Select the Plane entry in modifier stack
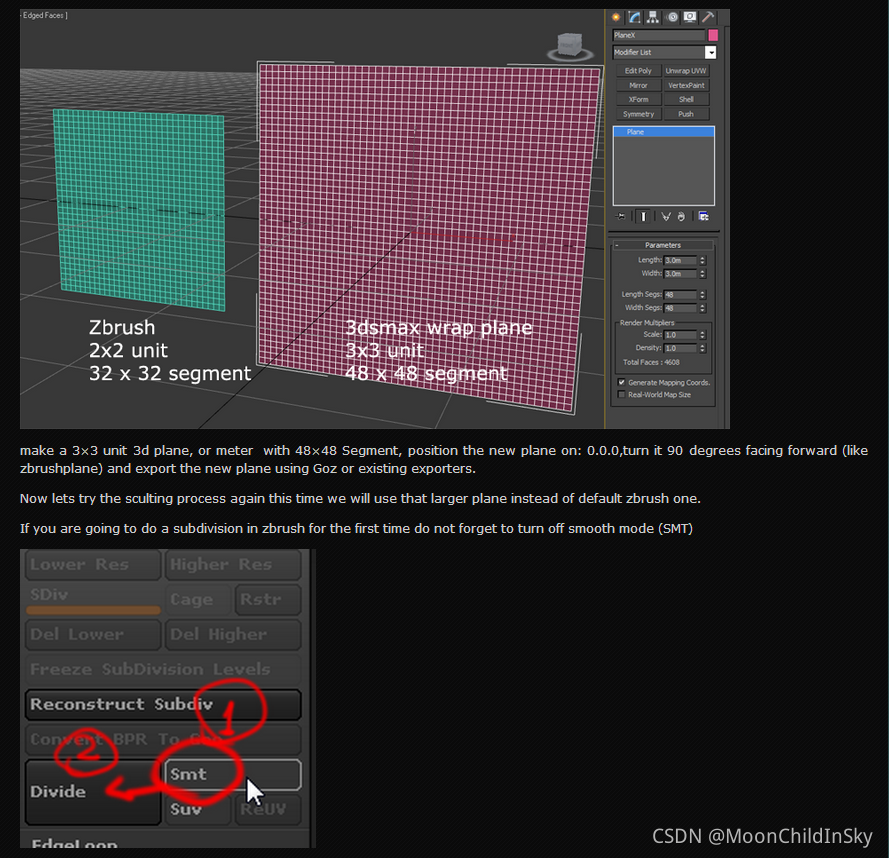The width and height of the screenshot is (889, 858). tap(663, 132)
